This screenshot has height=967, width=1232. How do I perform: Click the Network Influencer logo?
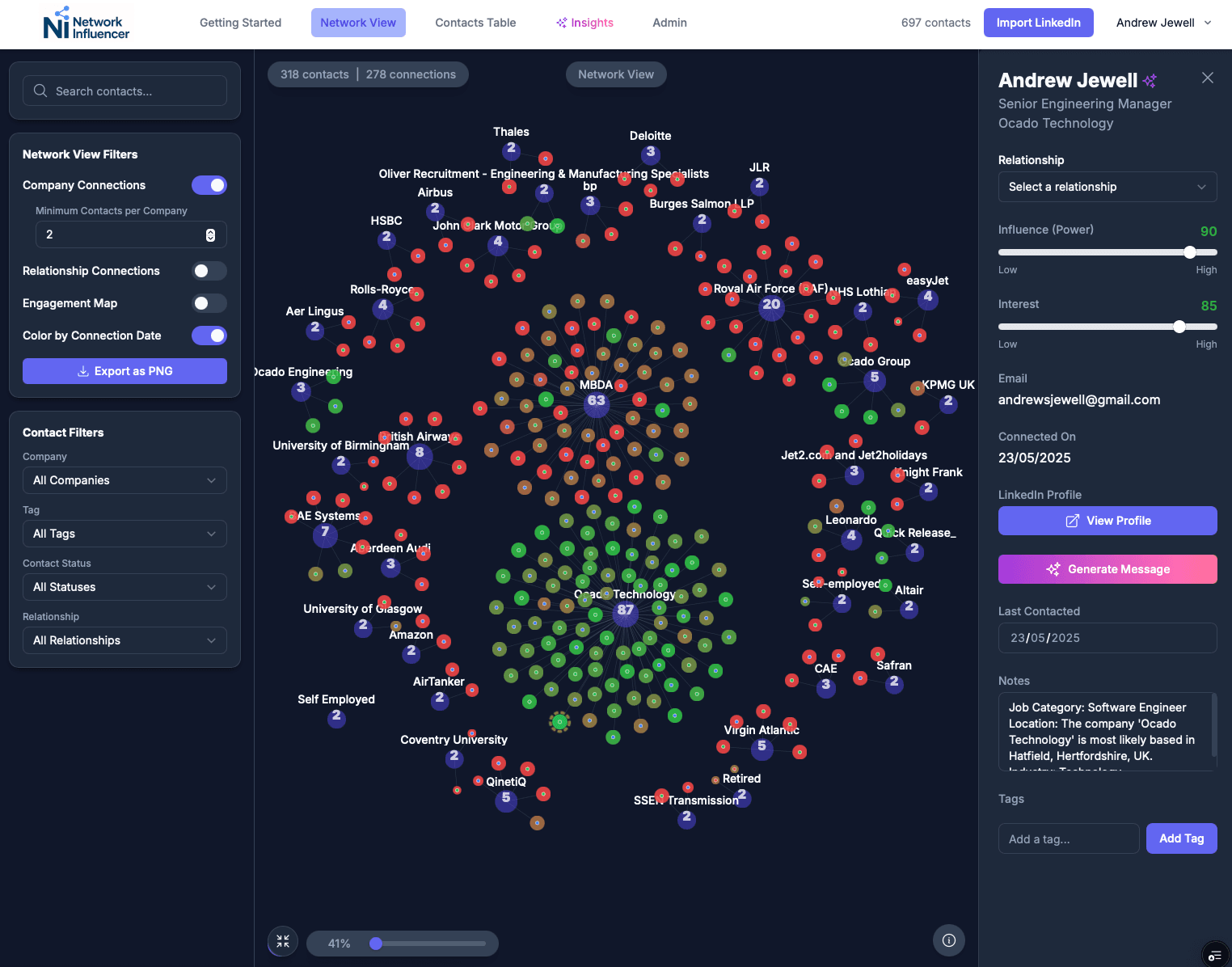click(x=86, y=23)
